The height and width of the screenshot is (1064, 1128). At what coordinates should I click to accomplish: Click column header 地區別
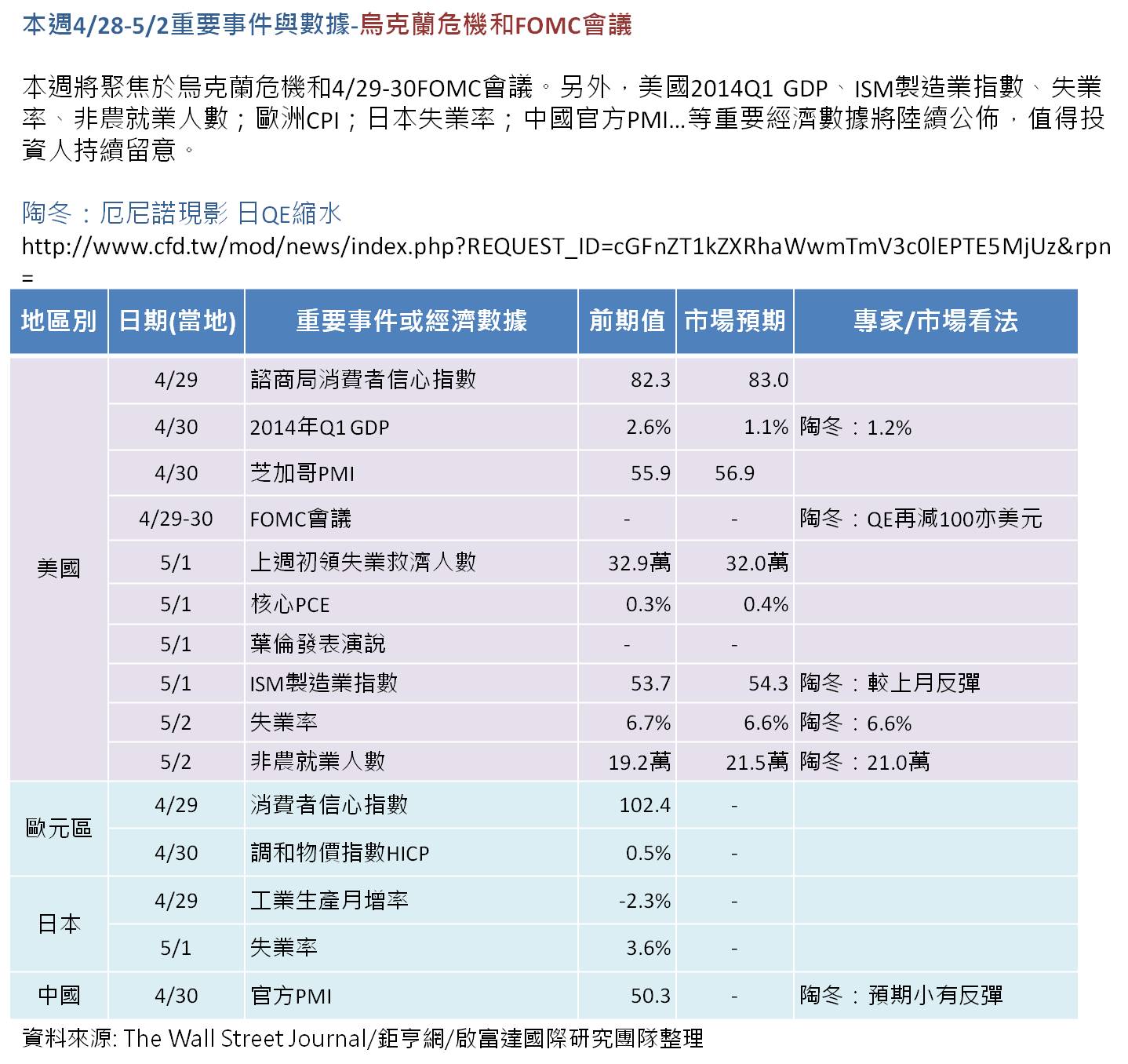[x=59, y=321]
